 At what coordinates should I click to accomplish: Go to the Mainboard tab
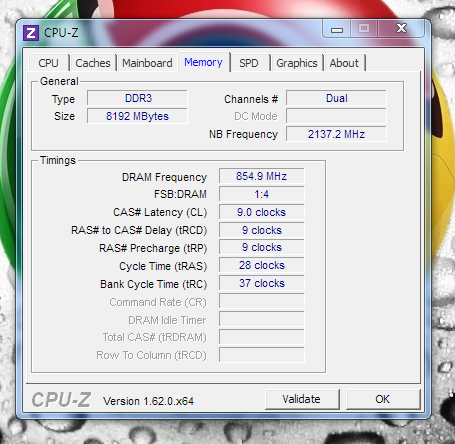pos(147,63)
